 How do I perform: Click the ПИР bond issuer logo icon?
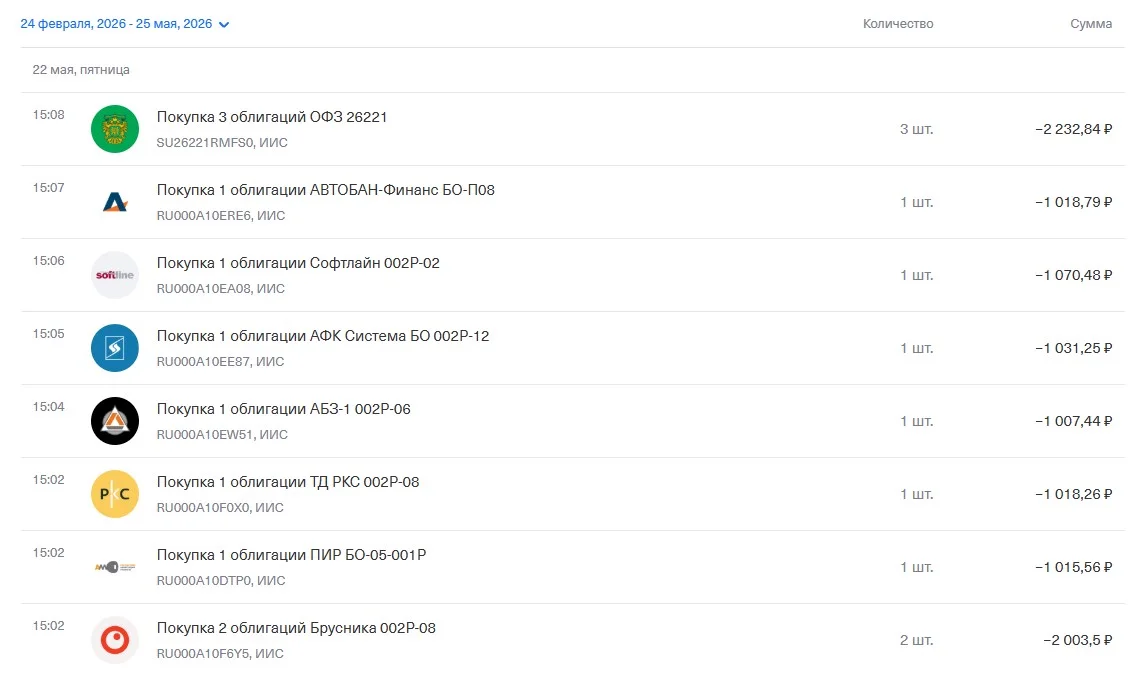[x=115, y=567]
